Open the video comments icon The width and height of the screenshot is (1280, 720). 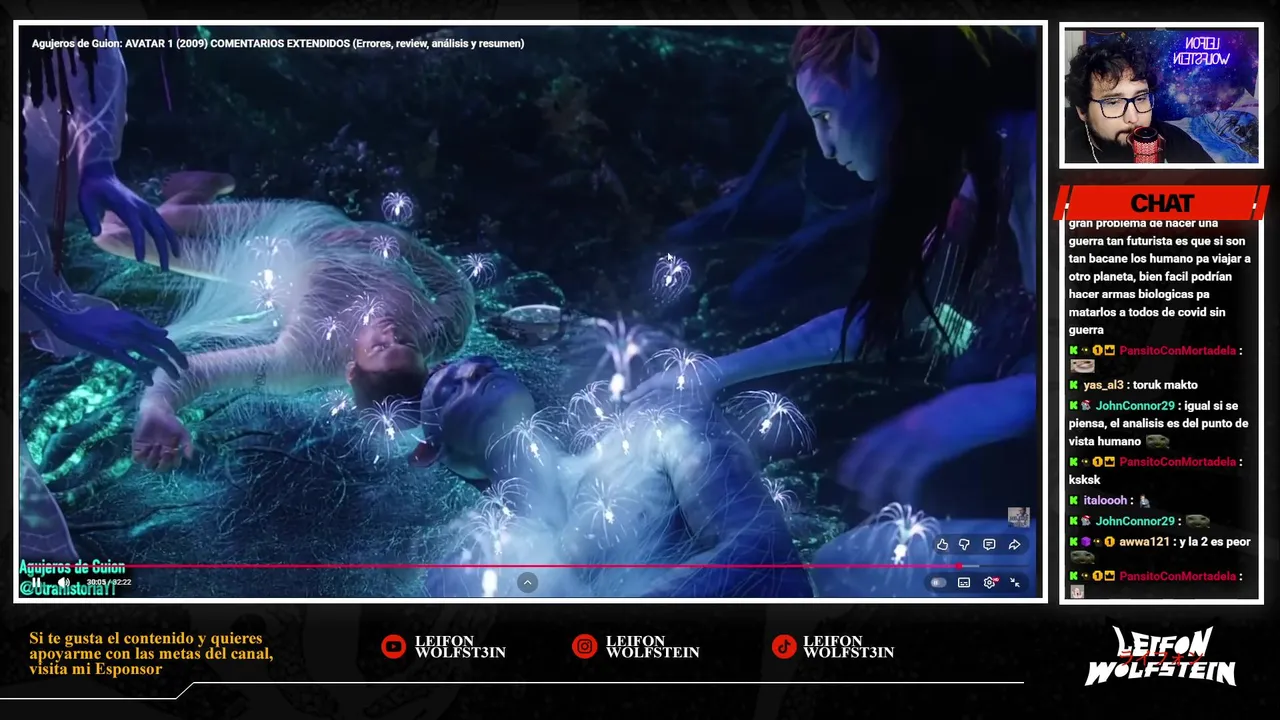[989, 545]
